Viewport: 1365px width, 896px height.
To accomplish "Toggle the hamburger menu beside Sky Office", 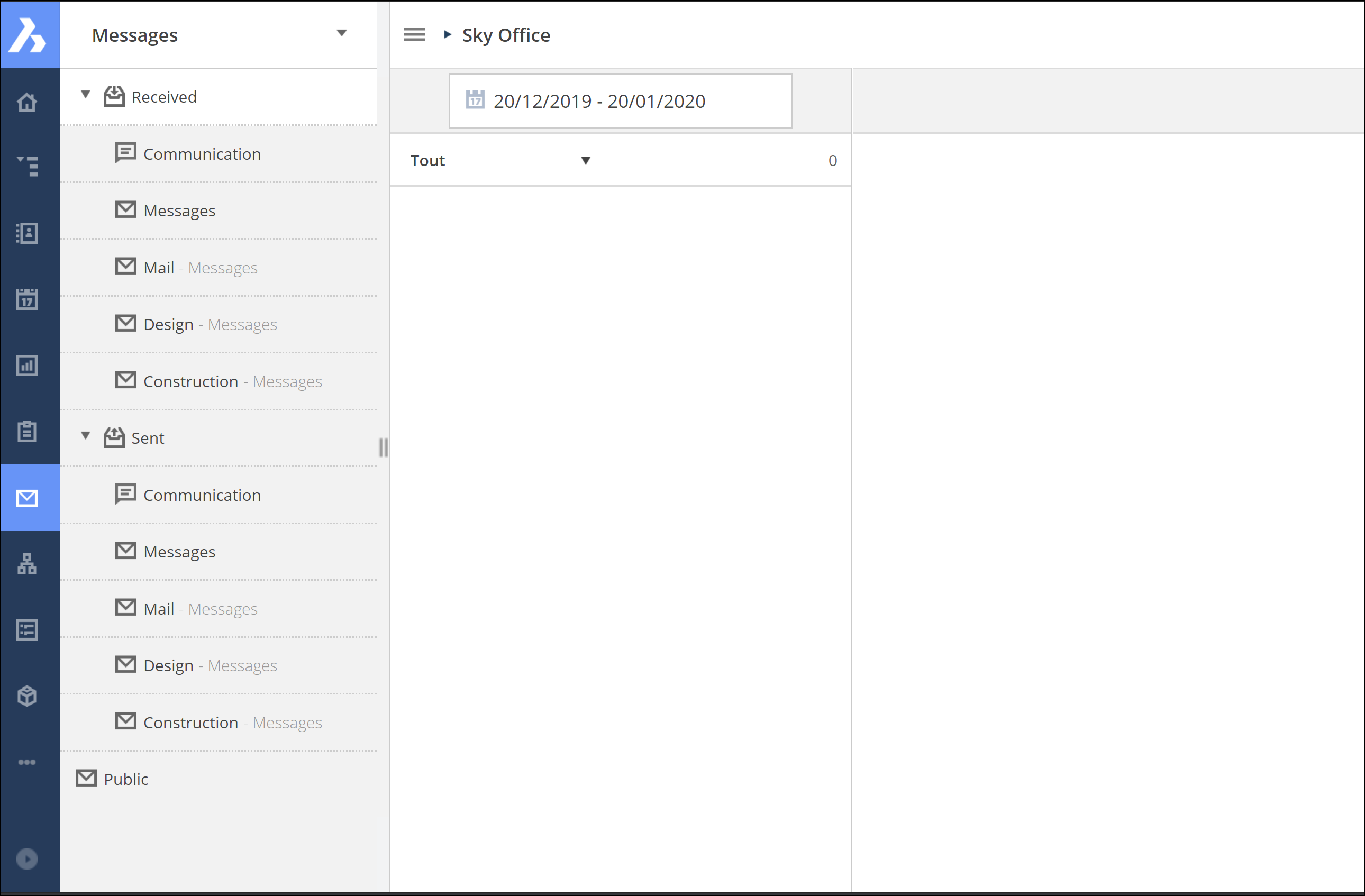I will coord(414,35).
